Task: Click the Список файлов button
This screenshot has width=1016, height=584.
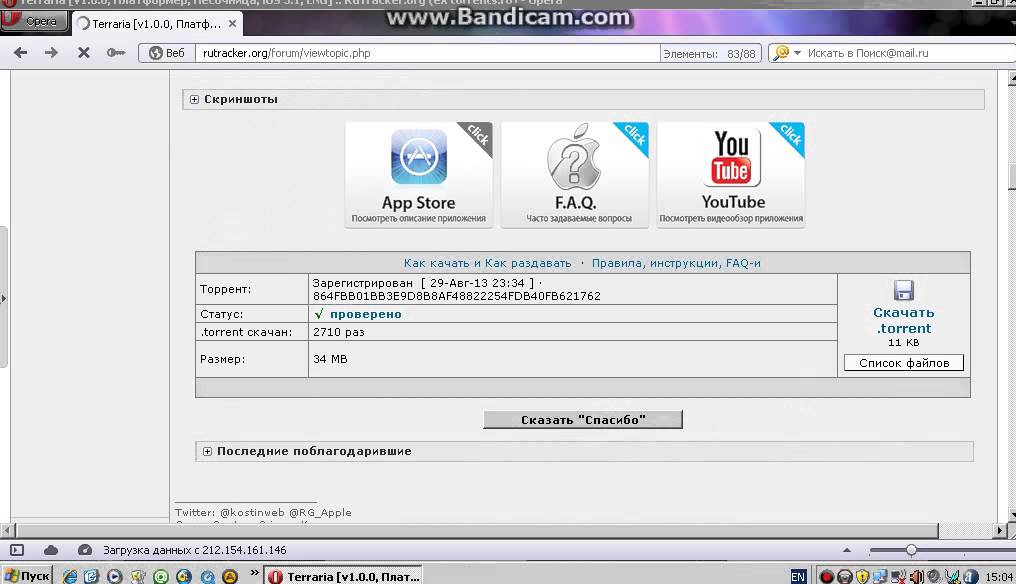Action: click(904, 363)
